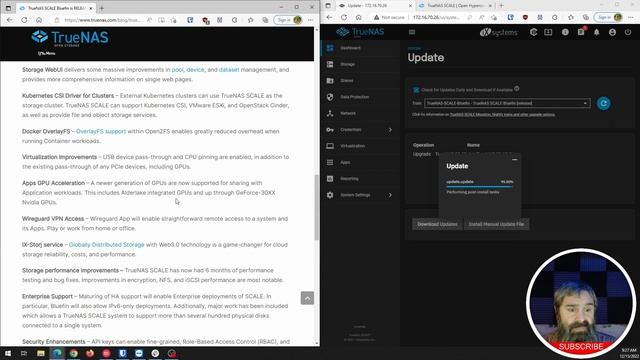The width and height of the screenshot is (640, 360).
Task: Open Chrome from the taskbar
Action: 73,353
